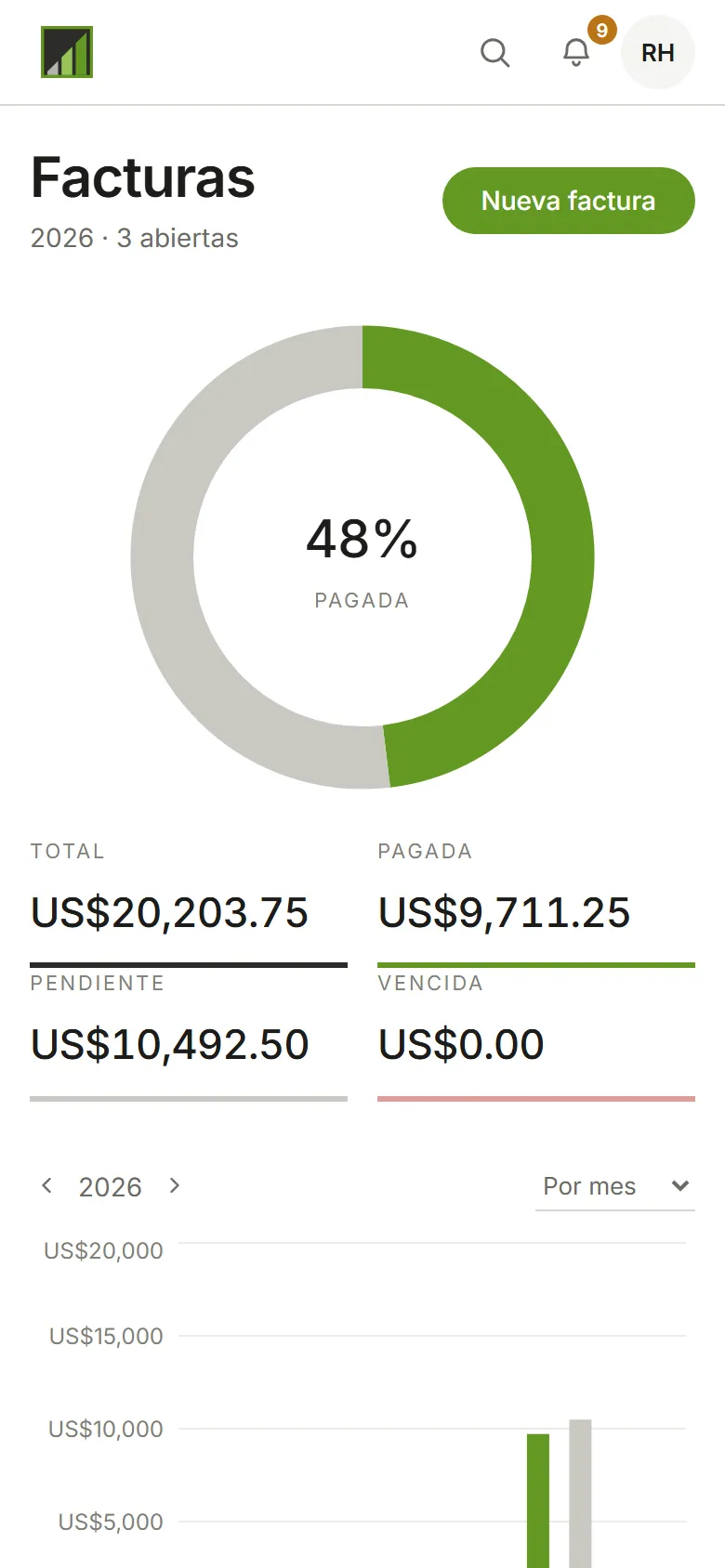Open the search magnifier icon
Viewport: 725px width, 1568px height.
point(495,53)
